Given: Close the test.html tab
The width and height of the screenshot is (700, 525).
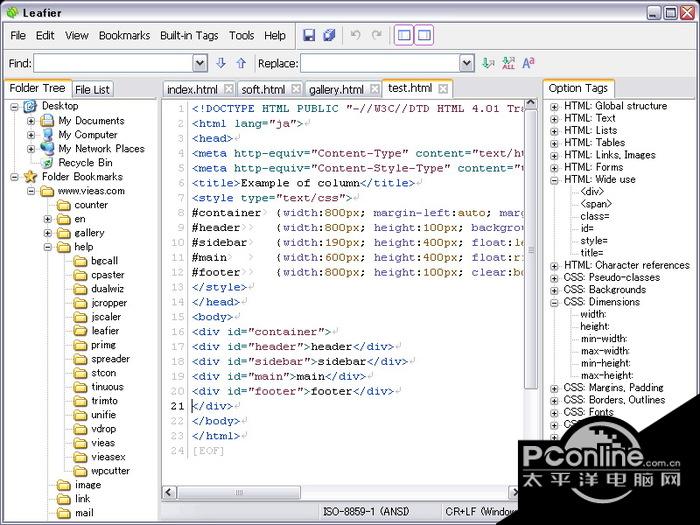Looking at the screenshot, I should pos(443,89).
